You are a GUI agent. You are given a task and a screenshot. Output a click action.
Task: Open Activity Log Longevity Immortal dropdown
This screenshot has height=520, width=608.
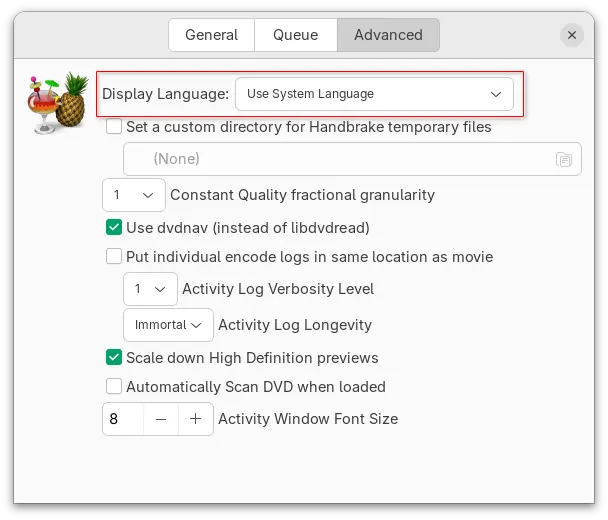(x=168, y=325)
